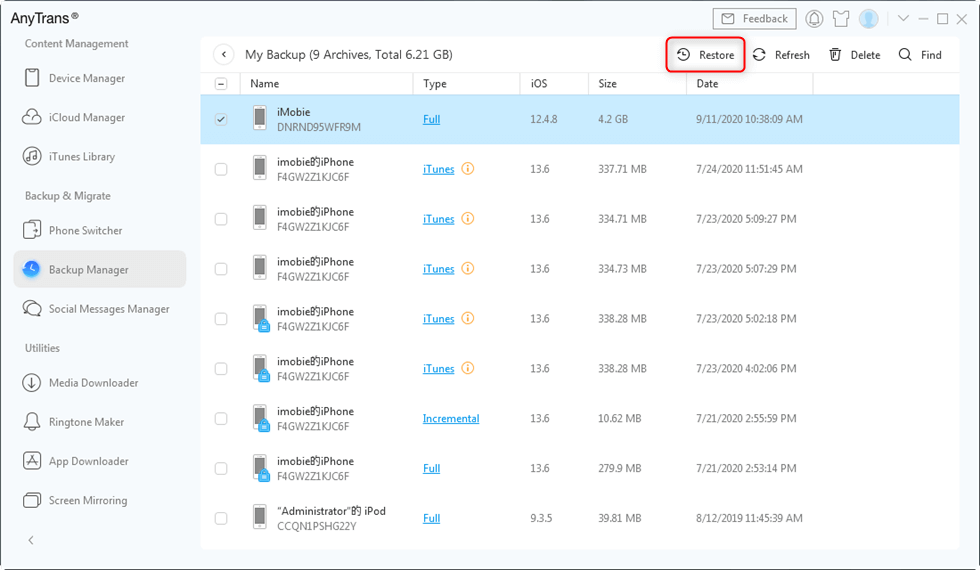Open notifications bell icon
The image size is (980, 570).
[814, 19]
